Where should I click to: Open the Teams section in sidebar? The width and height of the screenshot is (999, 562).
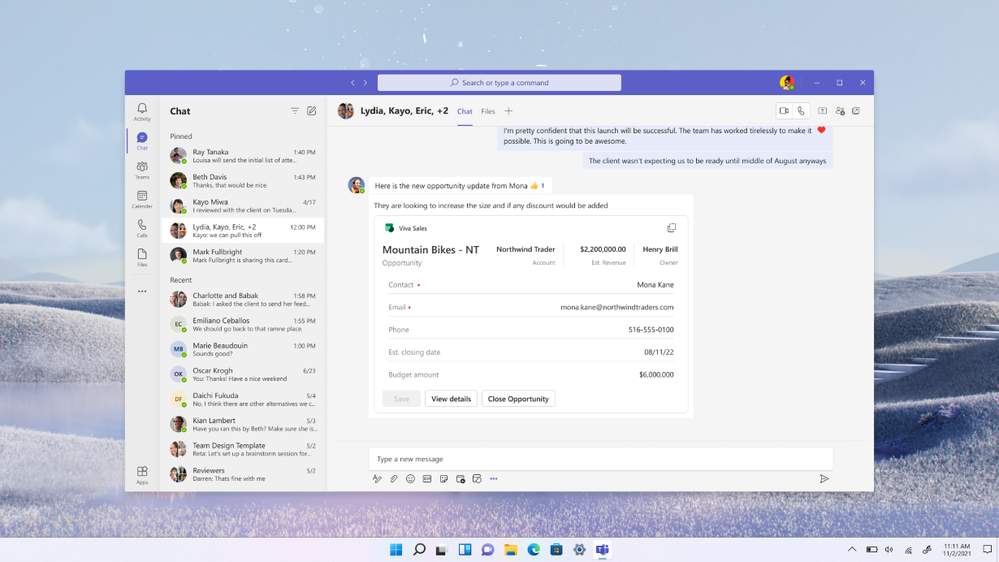point(142,170)
